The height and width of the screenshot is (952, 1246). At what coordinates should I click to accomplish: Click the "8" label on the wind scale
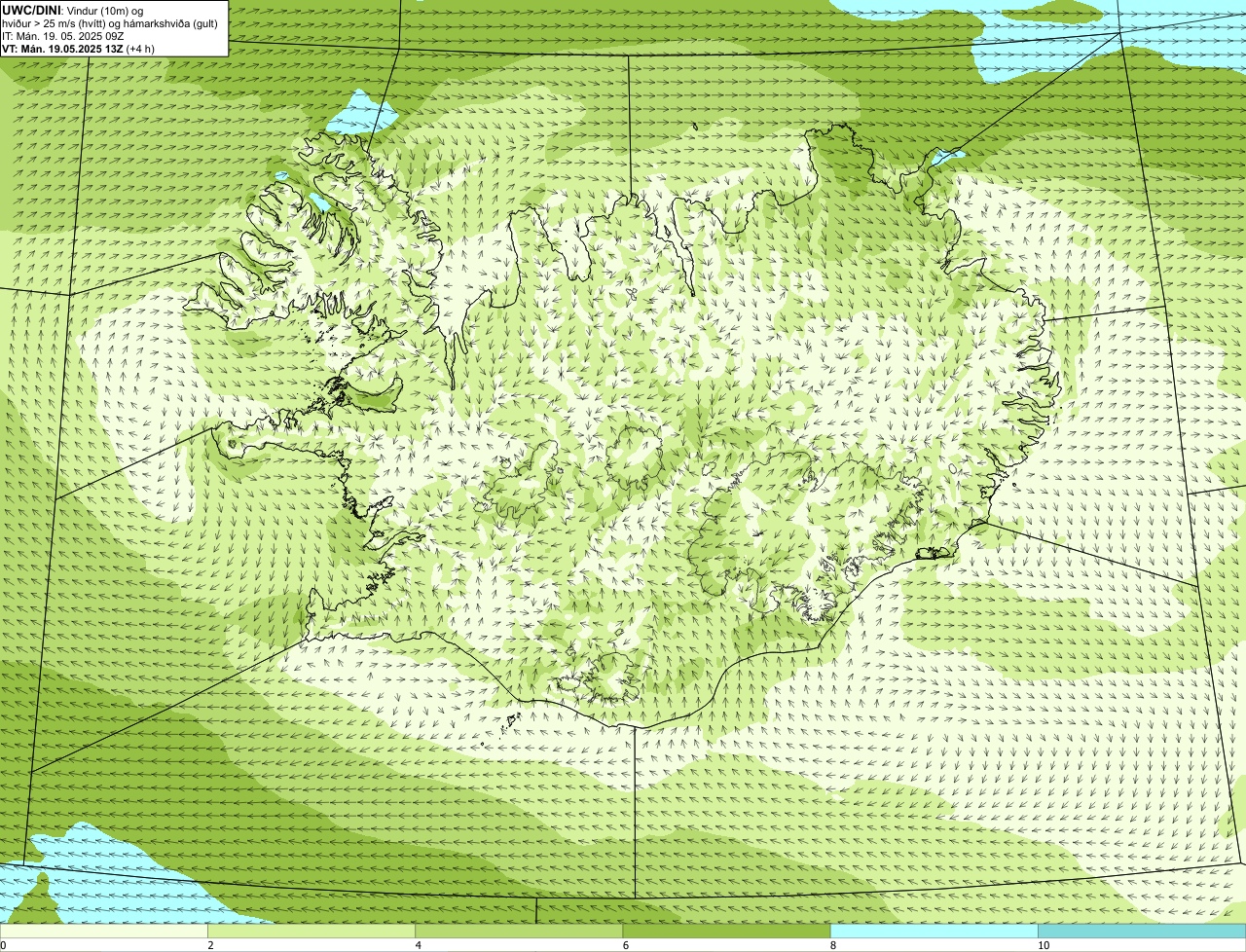pyautogui.click(x=832, y=945)
